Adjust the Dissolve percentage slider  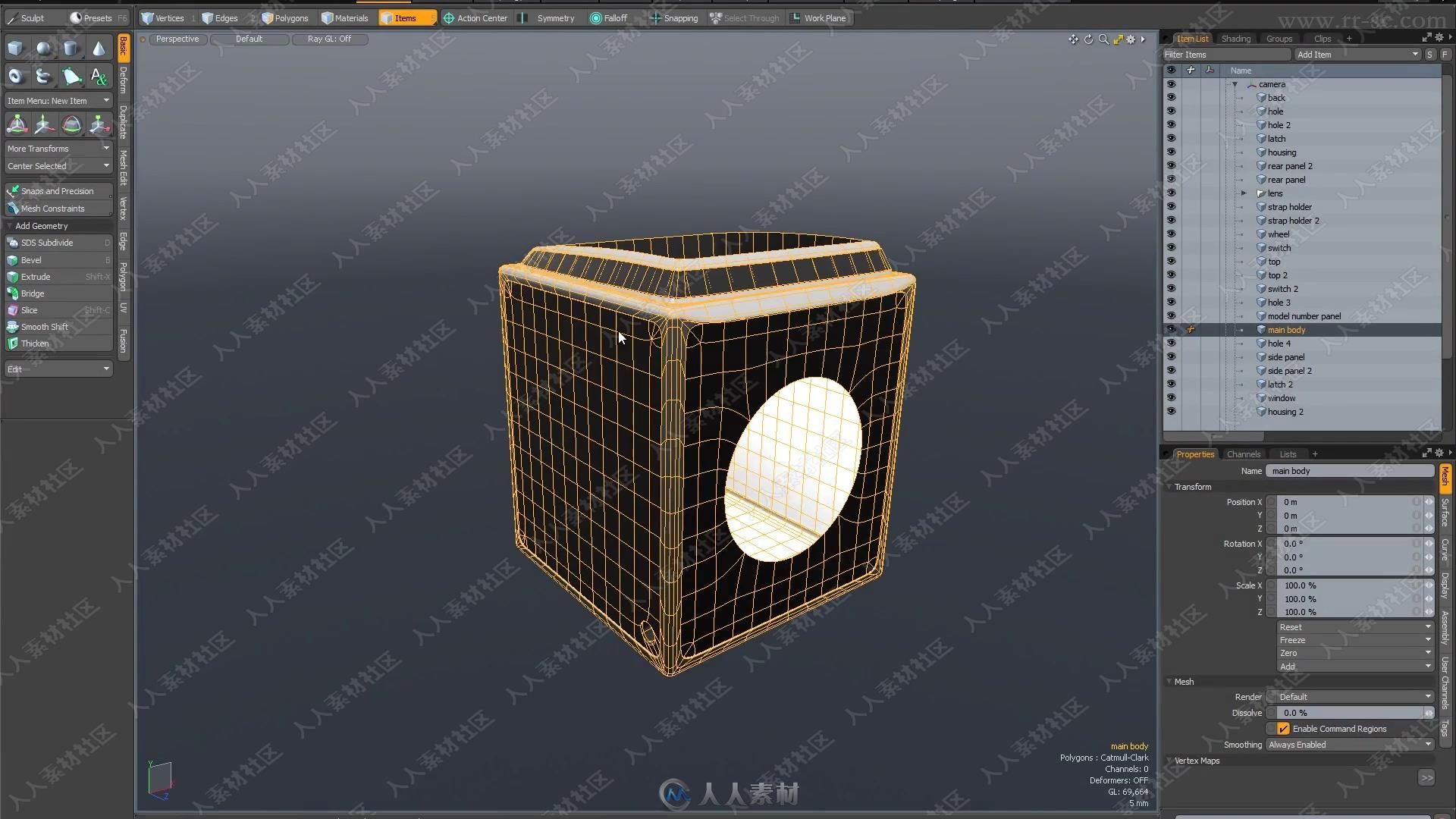(1350, 712)
